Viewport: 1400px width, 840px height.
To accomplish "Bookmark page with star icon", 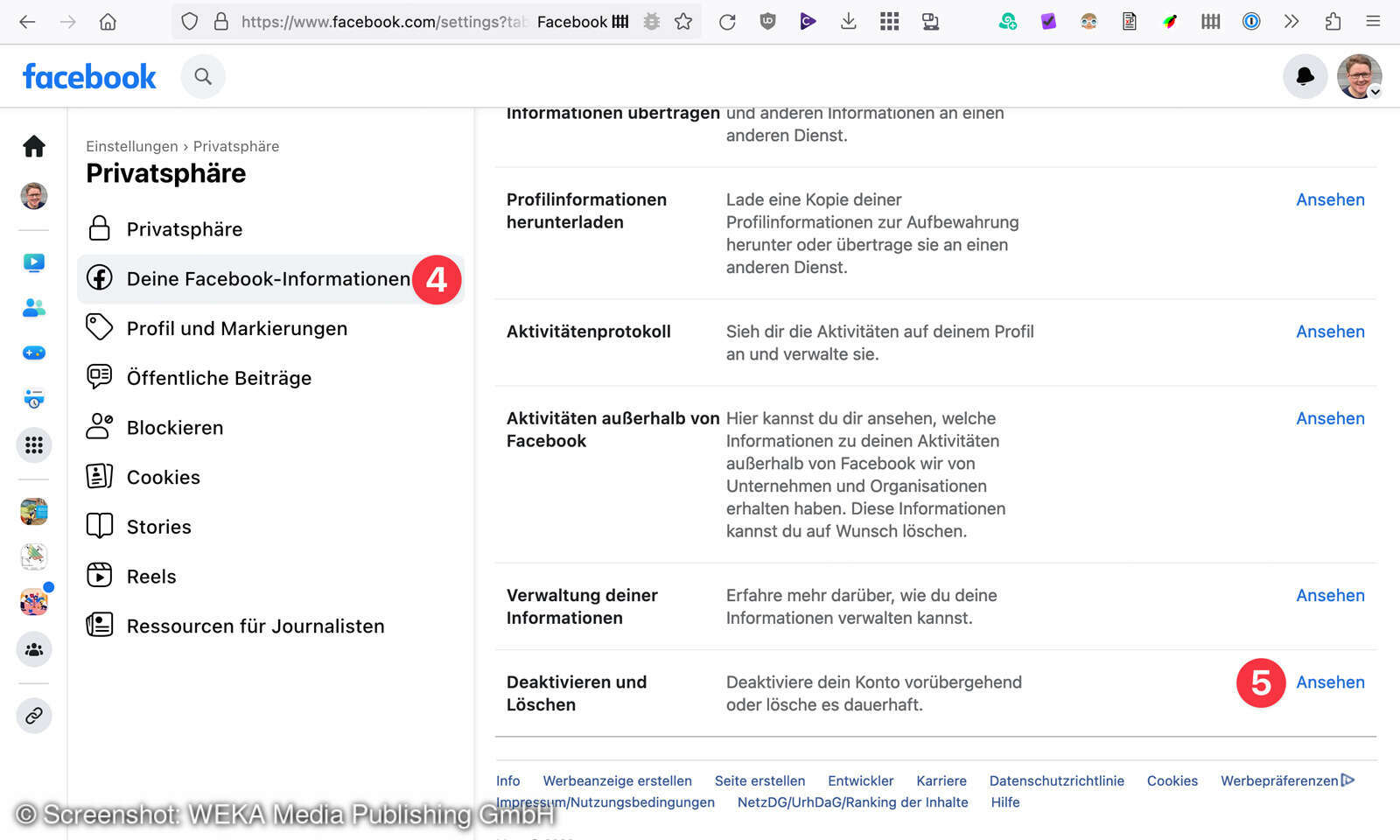I will click(683, 22).
